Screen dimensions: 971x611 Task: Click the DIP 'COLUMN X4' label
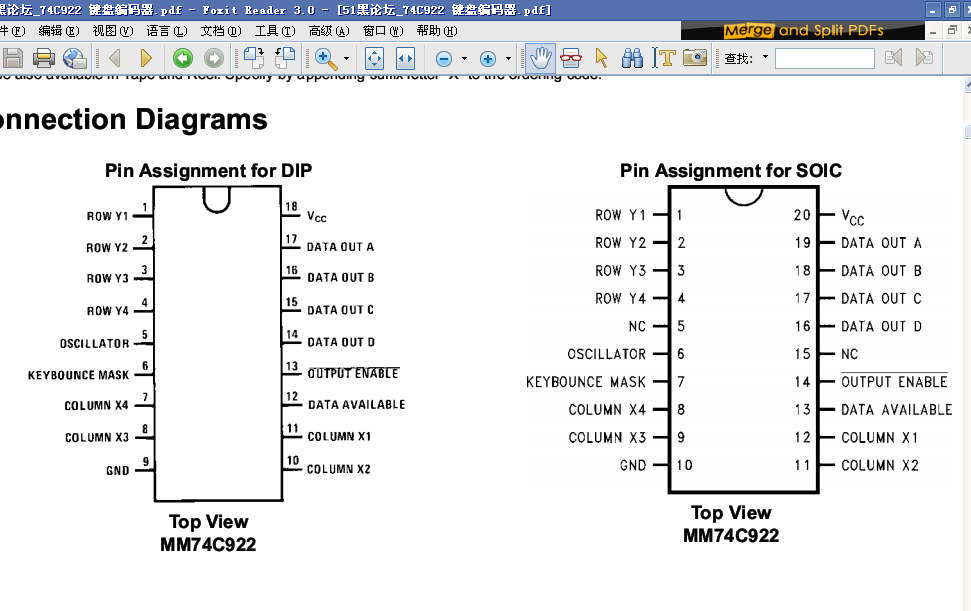(x=97, y=405)
